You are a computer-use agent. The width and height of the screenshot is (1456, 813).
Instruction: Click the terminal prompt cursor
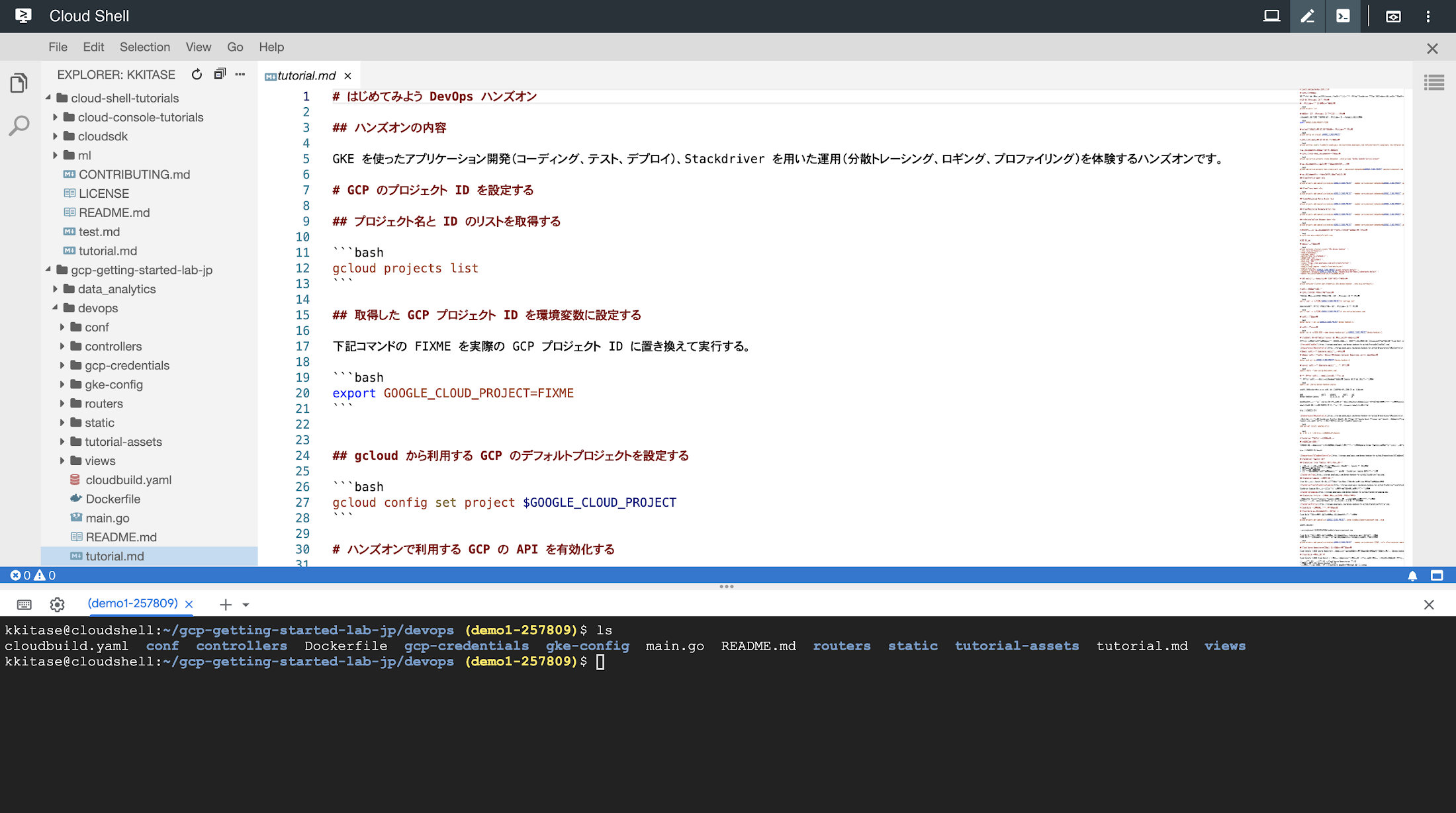[600, 662]
